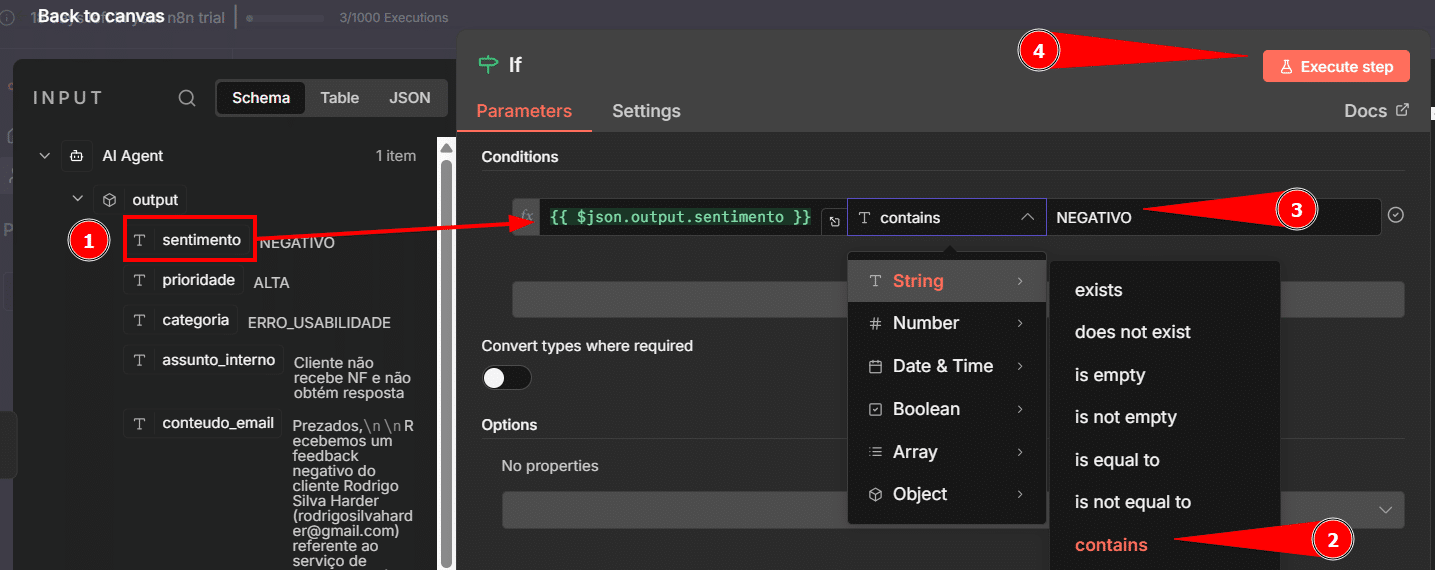Click the Object cube icon in menu
Screen dimensions: 1435x570
click(x=875, y=494)
